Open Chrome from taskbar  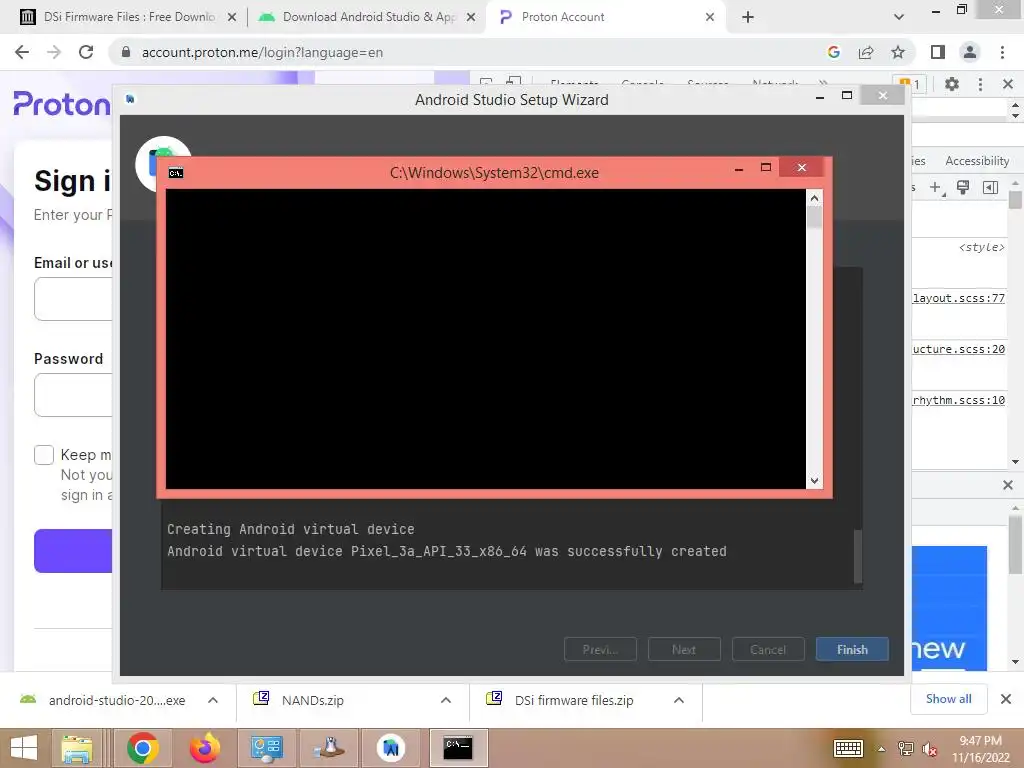(142, 748)
